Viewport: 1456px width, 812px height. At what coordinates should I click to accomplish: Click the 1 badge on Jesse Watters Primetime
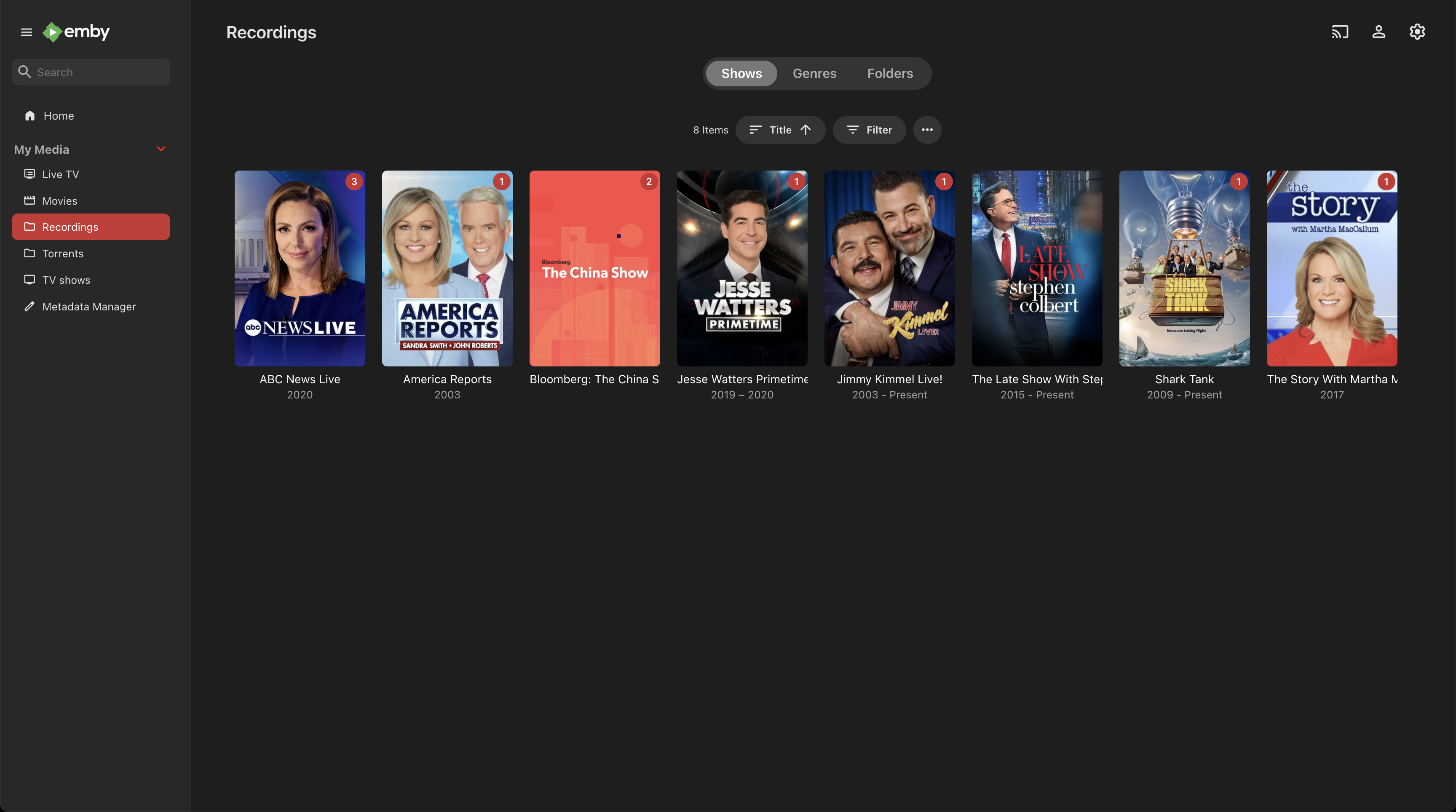(796, 182)
